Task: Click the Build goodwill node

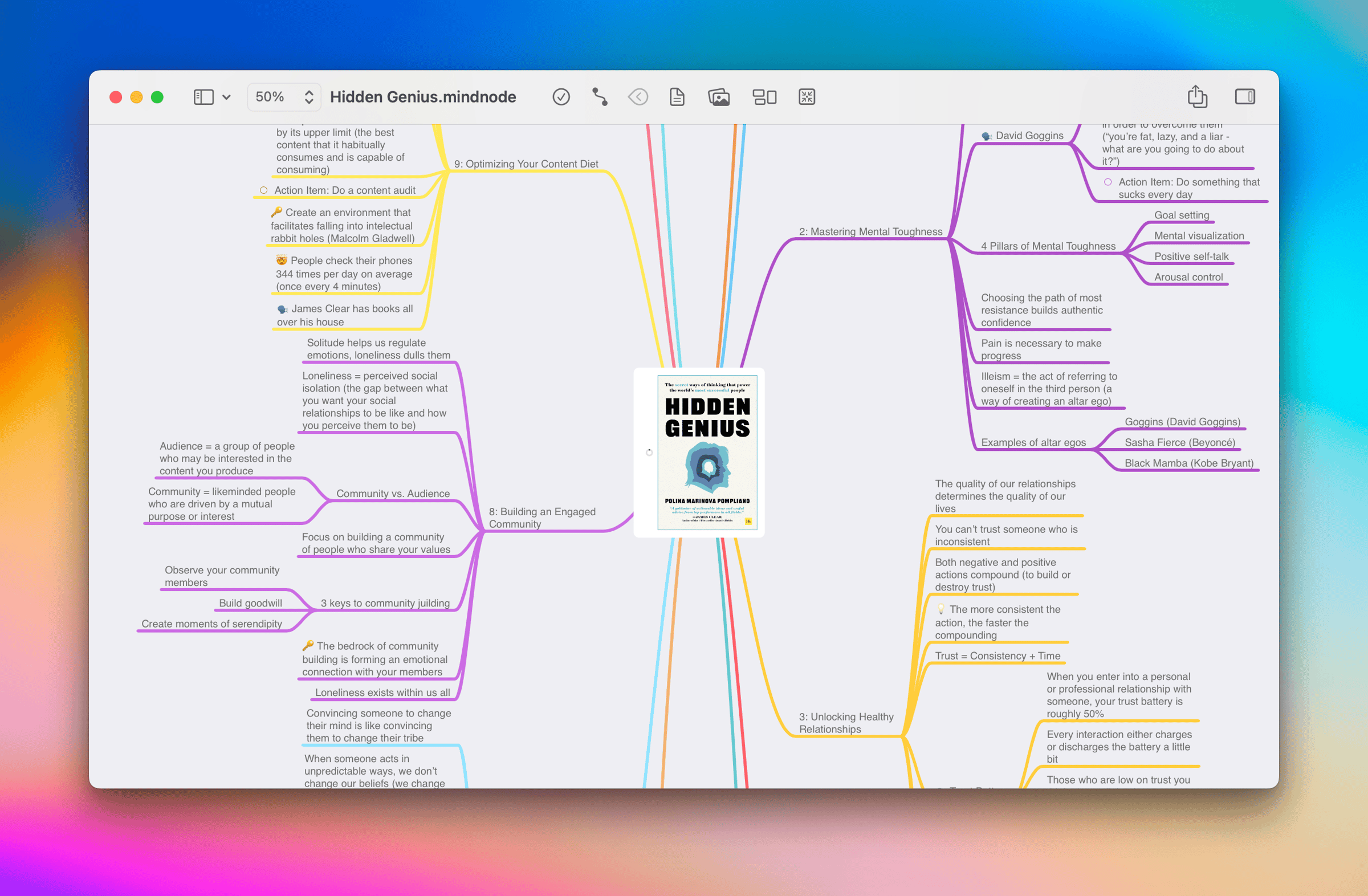Action: [x=250, y=603]
